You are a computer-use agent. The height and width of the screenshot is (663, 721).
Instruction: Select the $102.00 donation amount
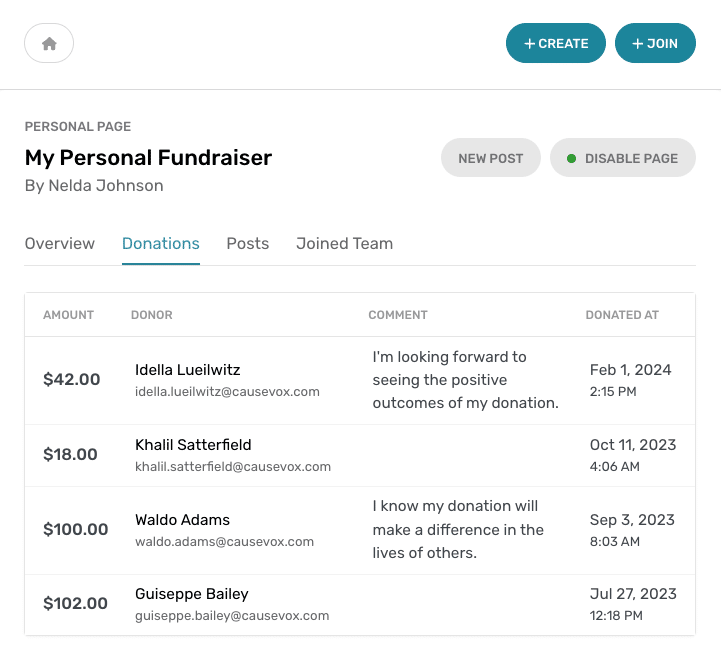(75, 603)
